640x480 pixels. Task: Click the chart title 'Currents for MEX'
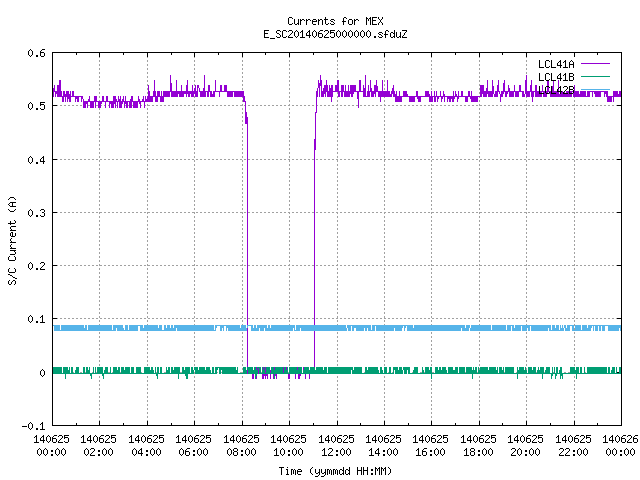[335, 21]
